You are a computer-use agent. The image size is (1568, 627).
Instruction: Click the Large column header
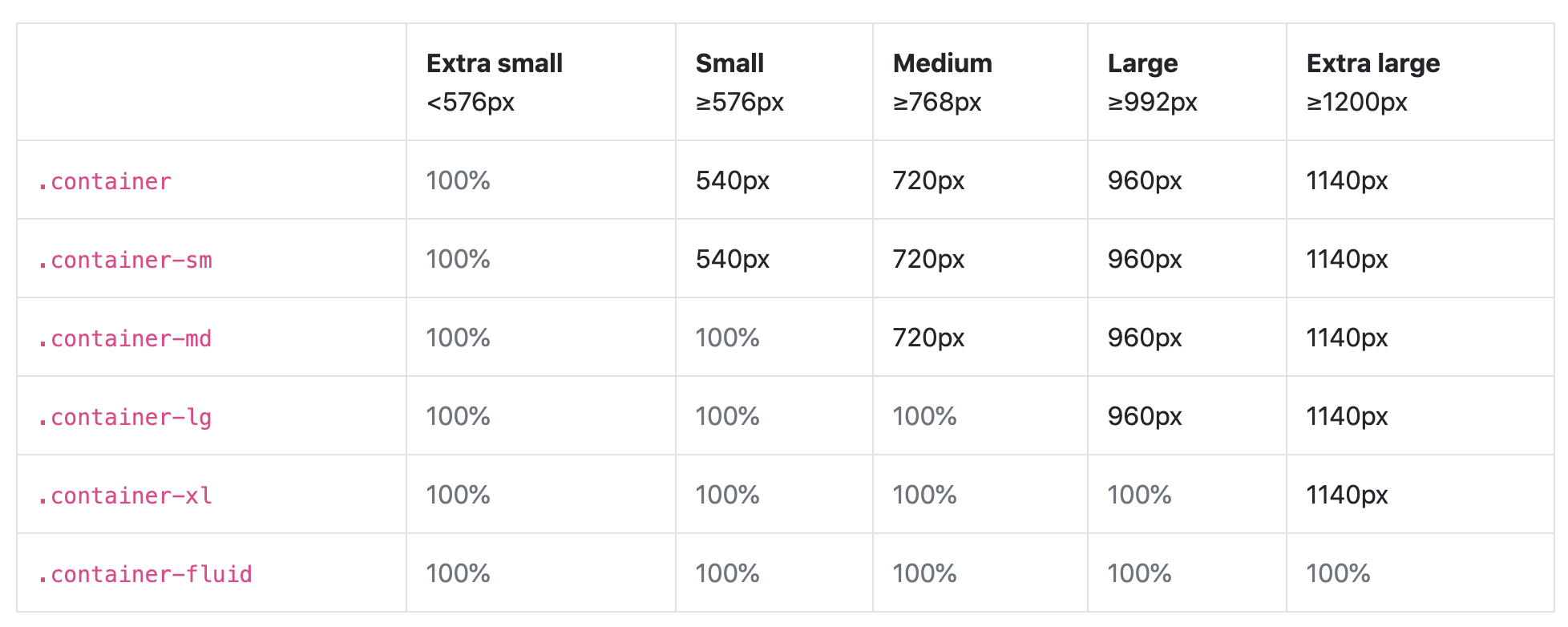click(1142, 63)
